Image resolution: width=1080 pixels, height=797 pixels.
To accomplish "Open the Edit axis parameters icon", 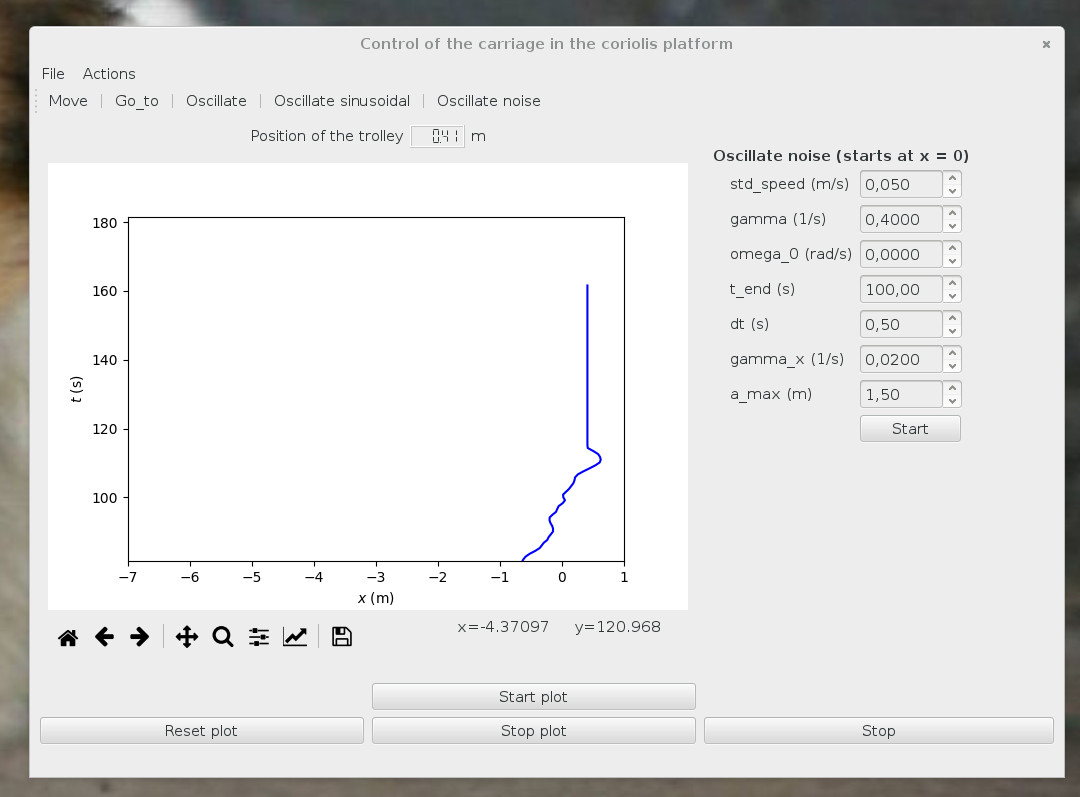I will [x=295, y=637].
